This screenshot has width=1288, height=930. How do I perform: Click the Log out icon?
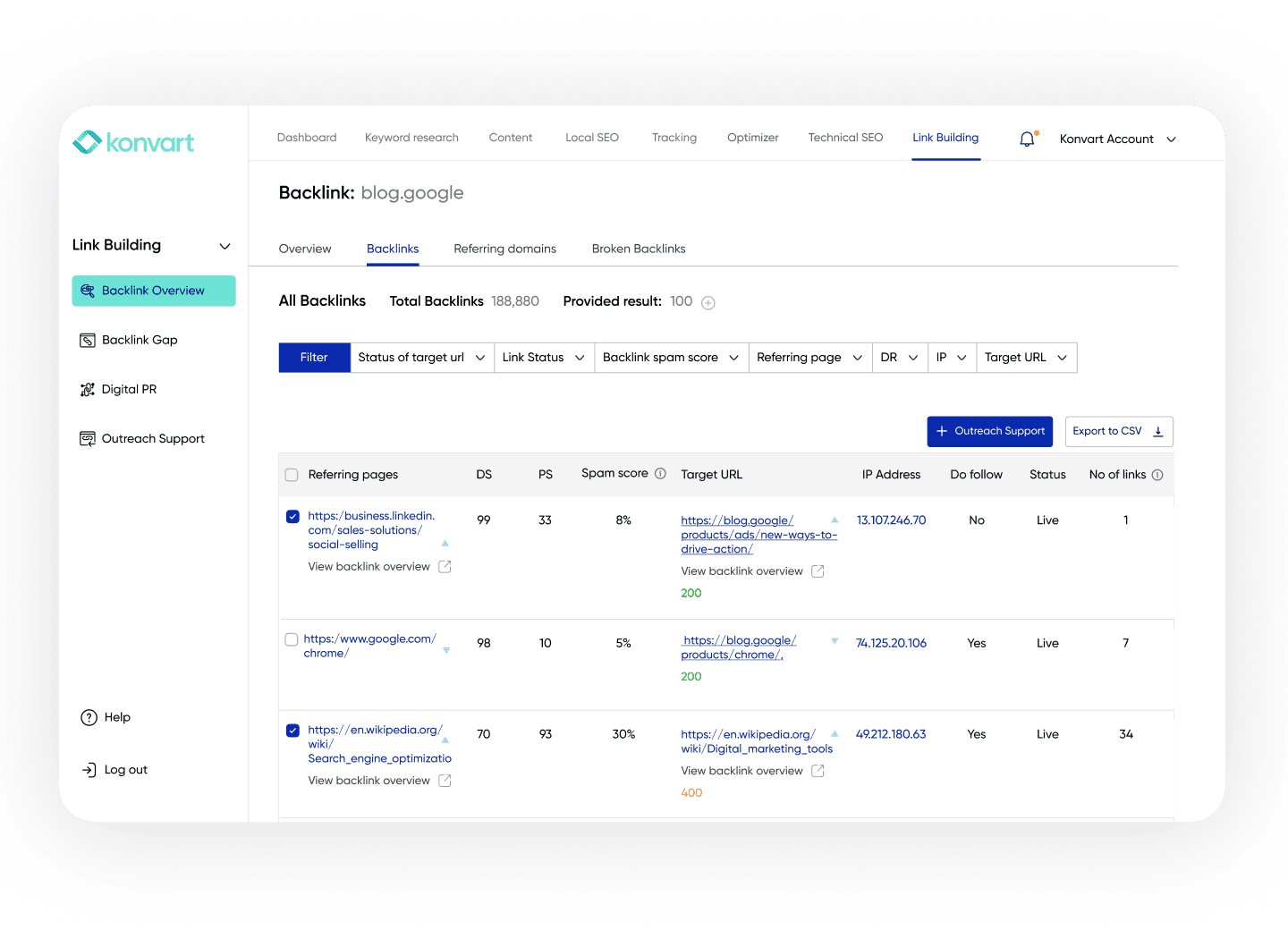click(x=89, y=769)
